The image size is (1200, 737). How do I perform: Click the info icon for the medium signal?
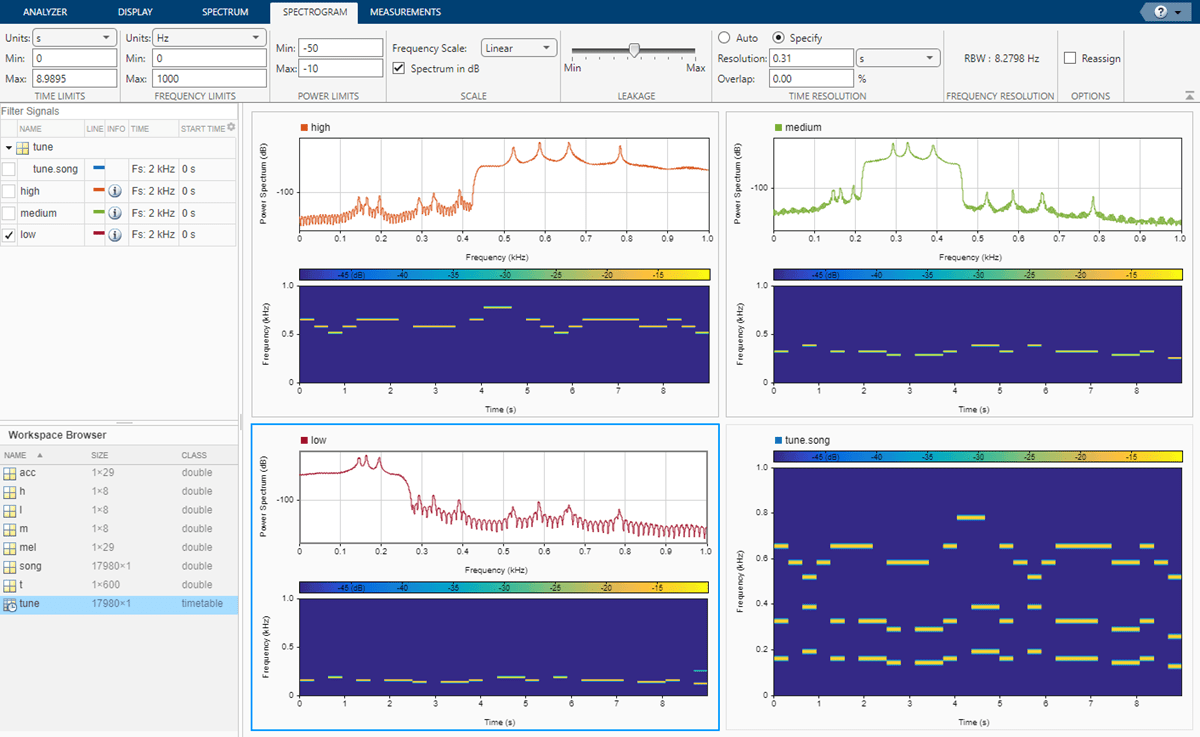(x=115, y=213)
